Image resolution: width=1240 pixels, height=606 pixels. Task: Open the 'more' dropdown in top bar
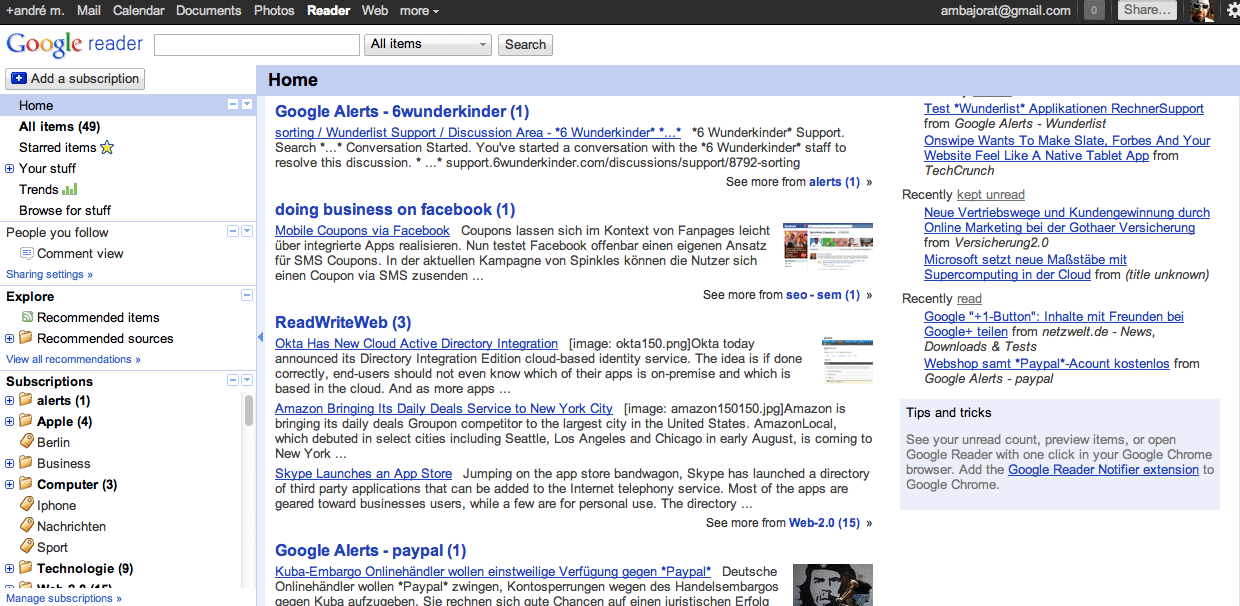pyautogui.click(x=419, y=11)
